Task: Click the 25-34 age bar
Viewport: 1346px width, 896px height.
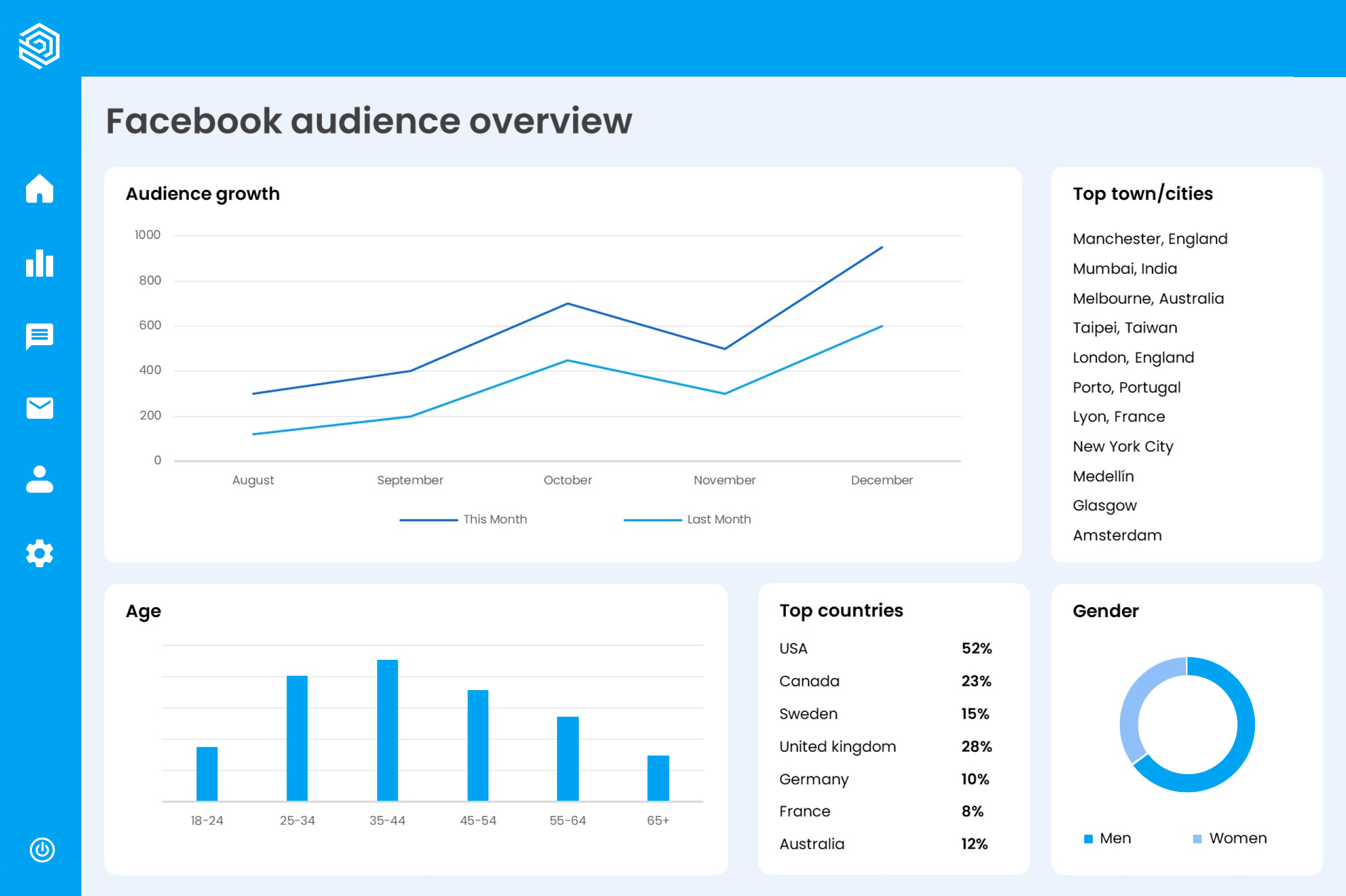Action: point(297,739)
